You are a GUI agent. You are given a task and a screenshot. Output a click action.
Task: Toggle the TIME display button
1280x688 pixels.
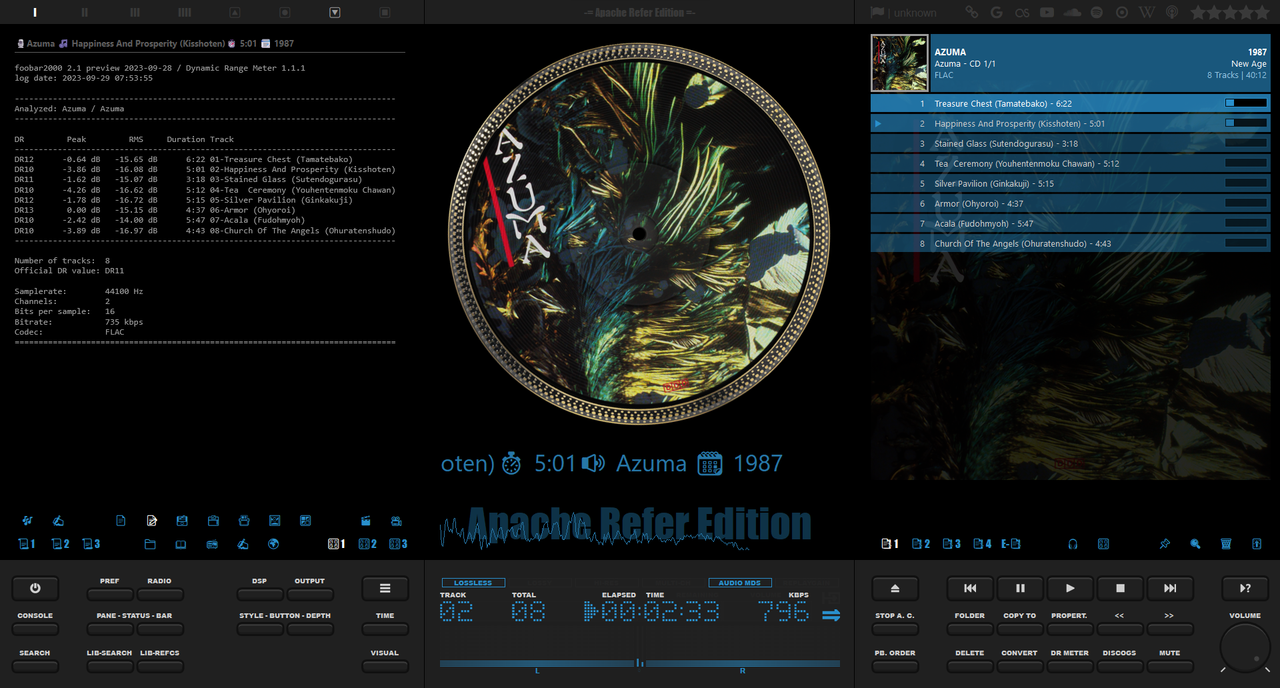[x=385, y=628]
